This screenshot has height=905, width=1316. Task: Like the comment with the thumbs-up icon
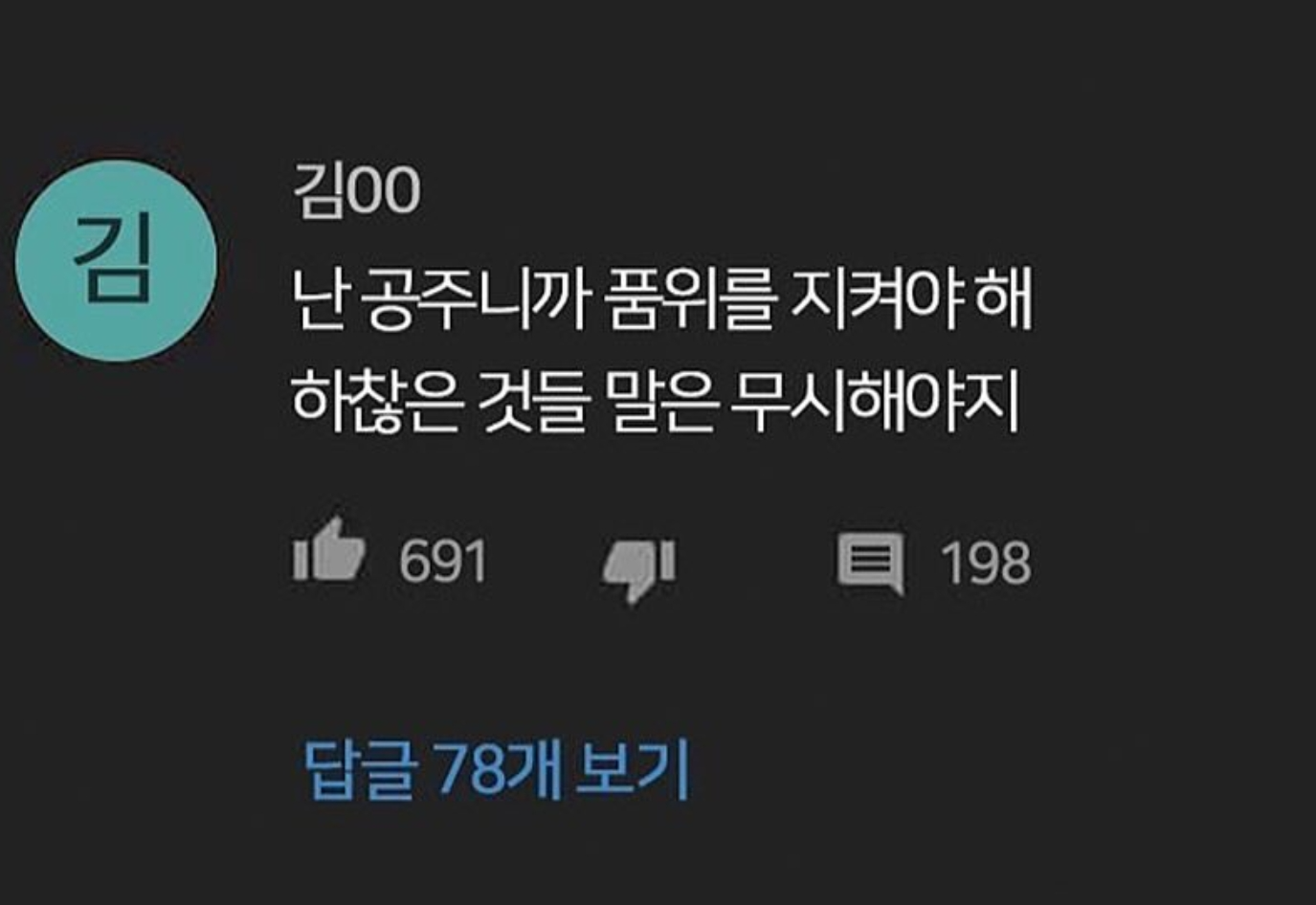[328, 549]
